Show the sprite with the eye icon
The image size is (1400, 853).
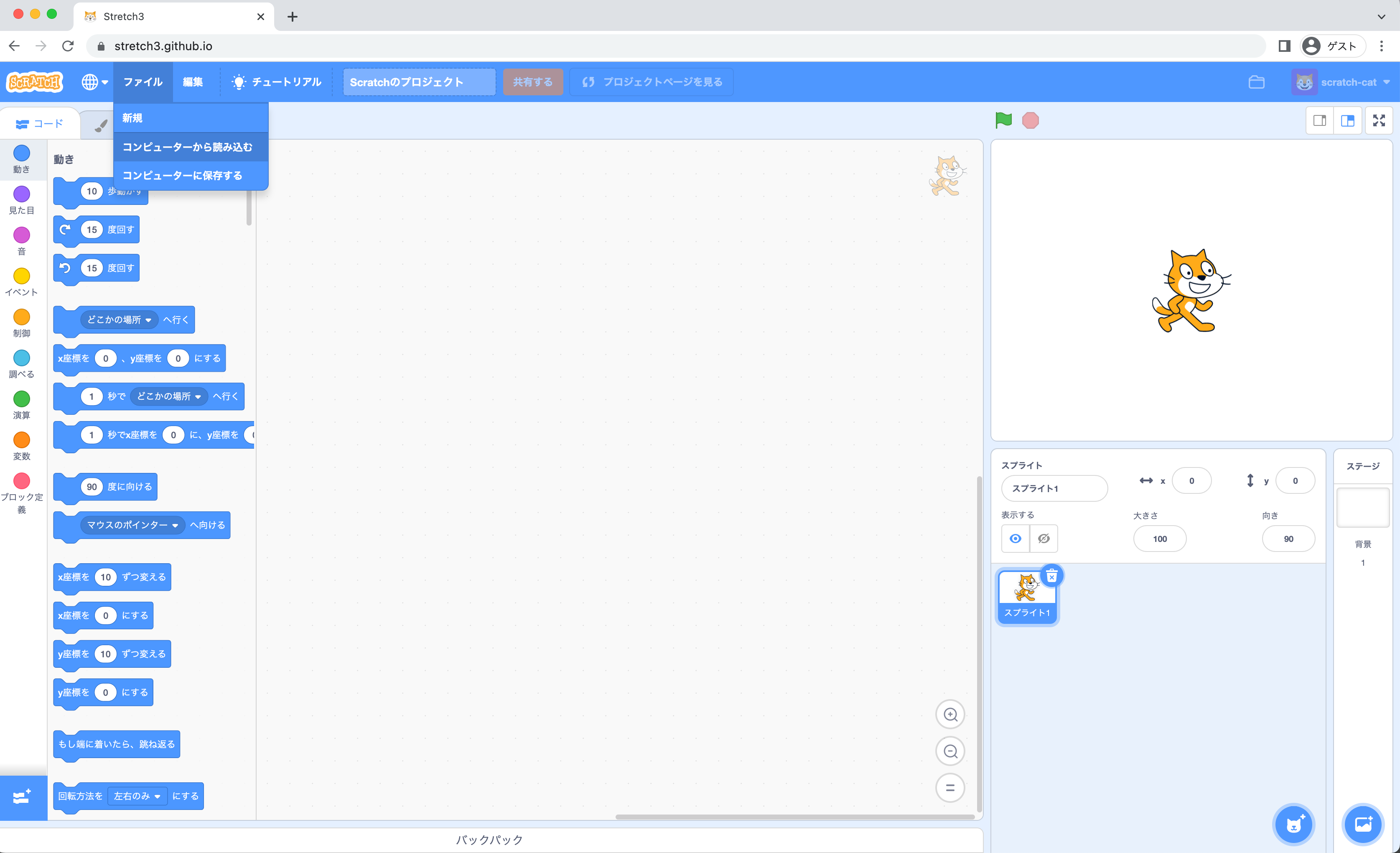coord(1016,539)
